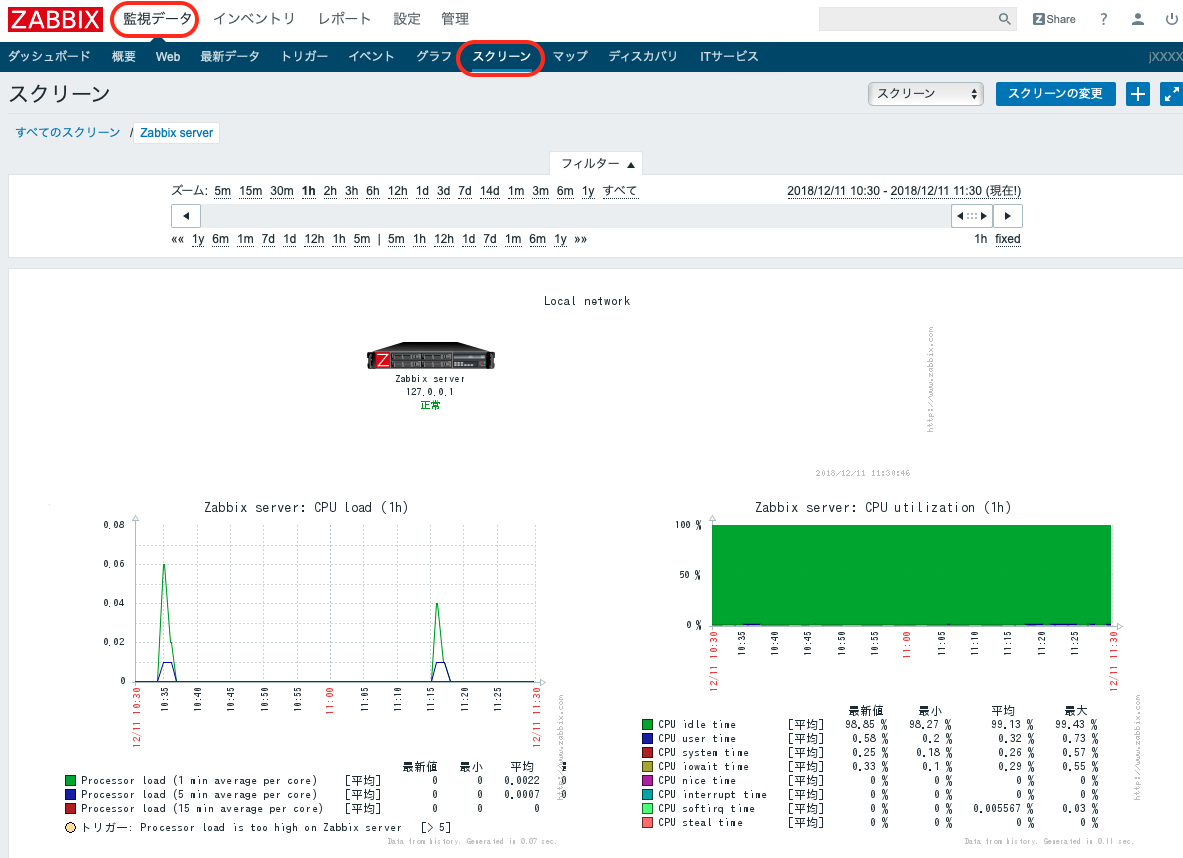Open the Zabbix Share link icon

click(1054, 19)
